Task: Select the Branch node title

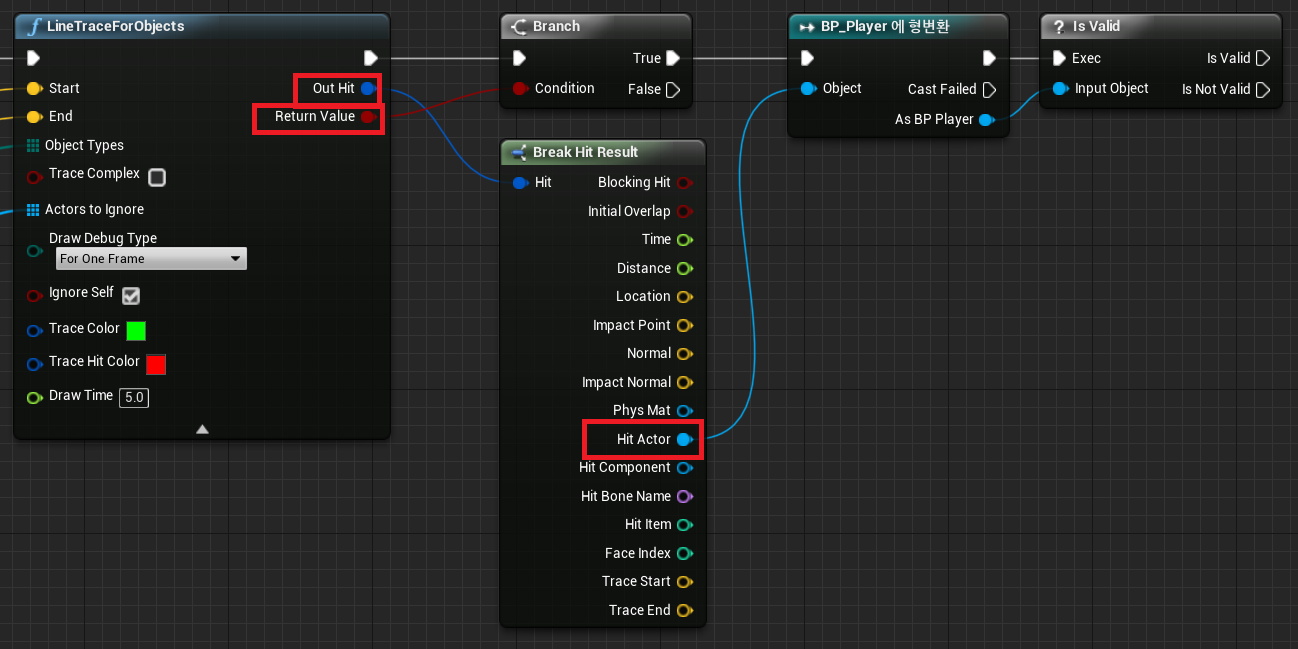Action: 556,26
